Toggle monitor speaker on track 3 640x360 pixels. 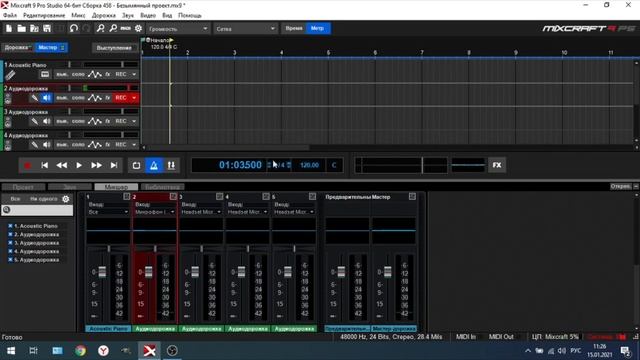pyautogui.click(x=47, y=121)
